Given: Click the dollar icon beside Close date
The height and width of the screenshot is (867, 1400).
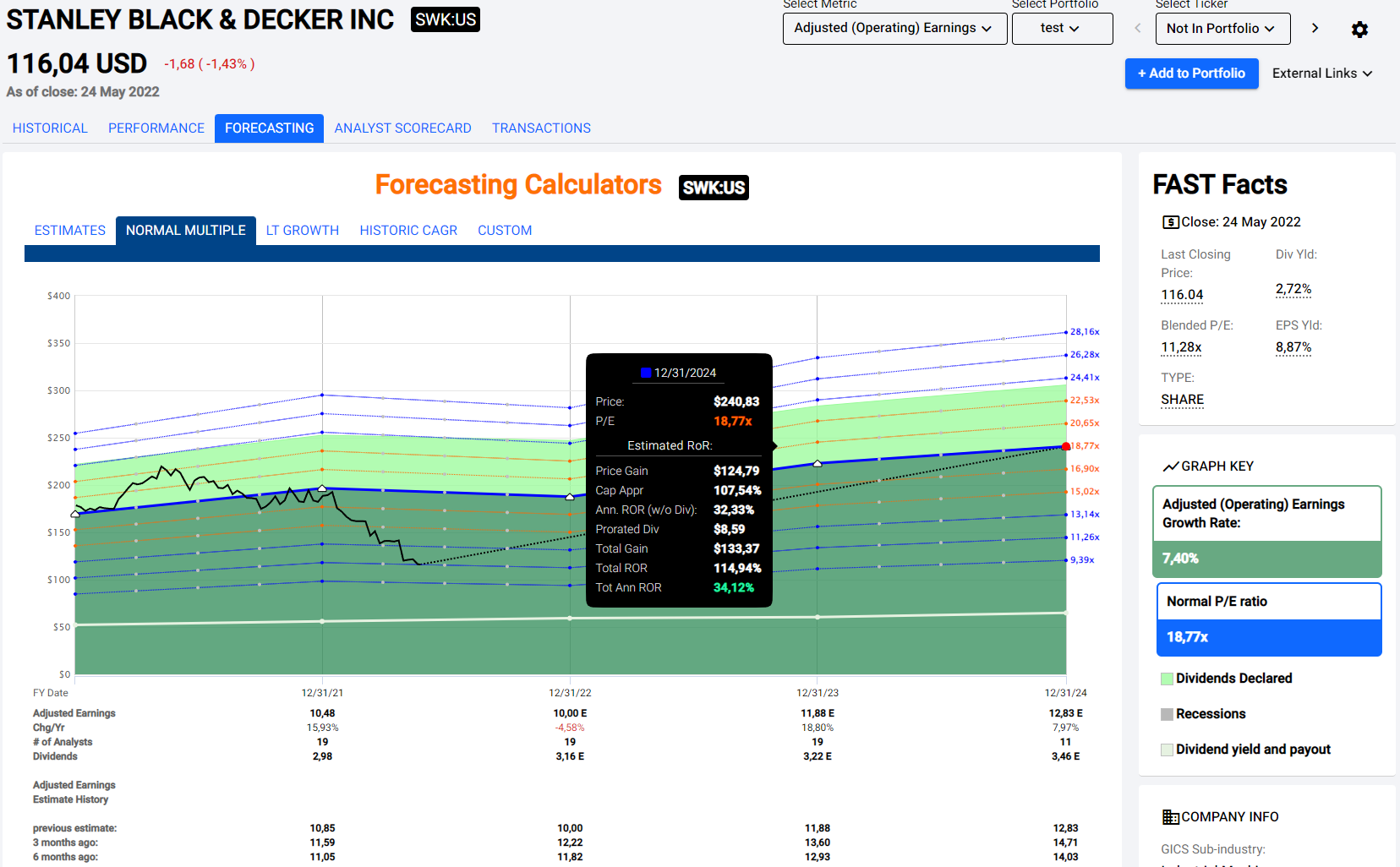Looking at the screenshot, I should [x=1170, y=222].
